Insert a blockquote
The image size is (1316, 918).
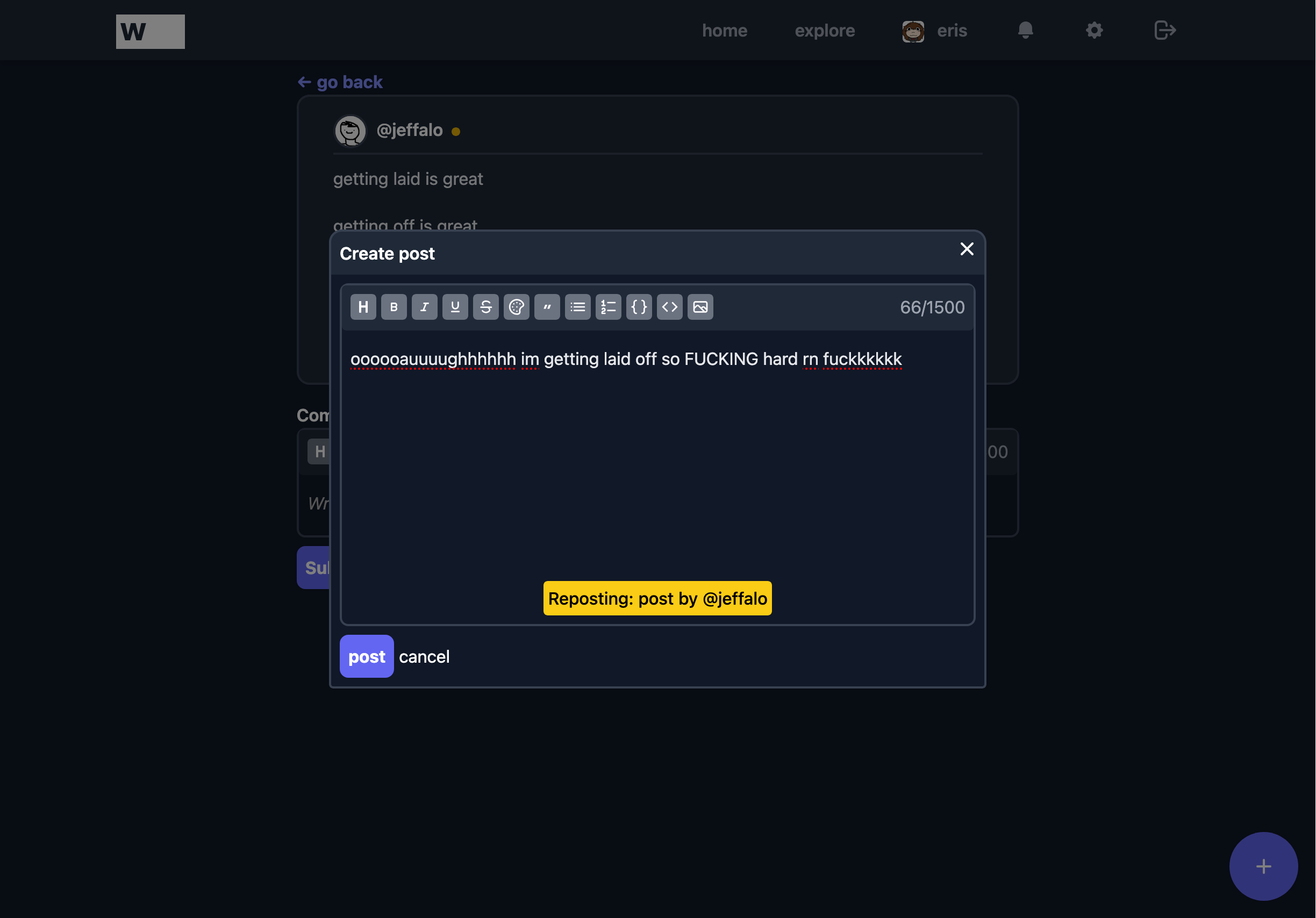click(x=547, y=307)
